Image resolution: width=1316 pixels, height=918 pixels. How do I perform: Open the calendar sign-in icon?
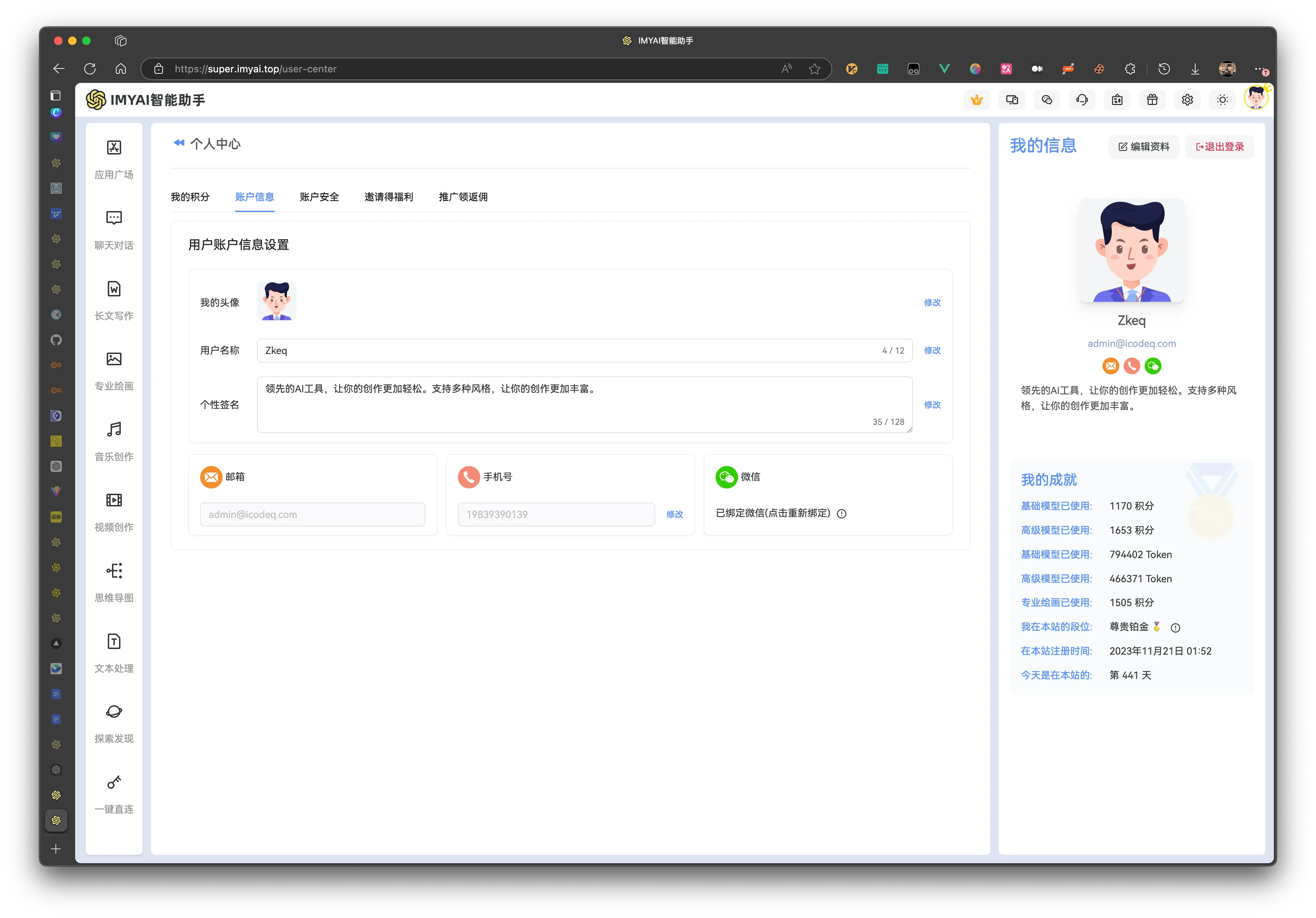pyautogui.click(x=1117, y=100)
